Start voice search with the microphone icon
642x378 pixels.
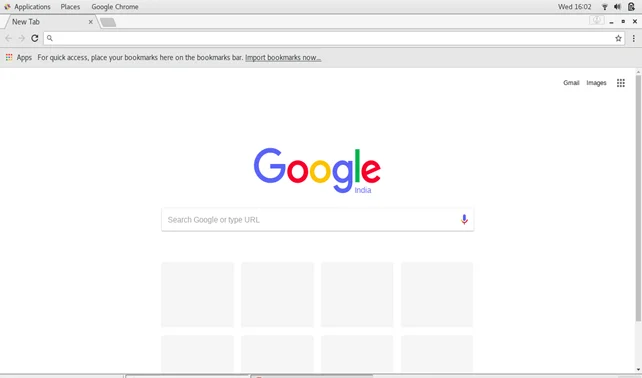point(464,220)
